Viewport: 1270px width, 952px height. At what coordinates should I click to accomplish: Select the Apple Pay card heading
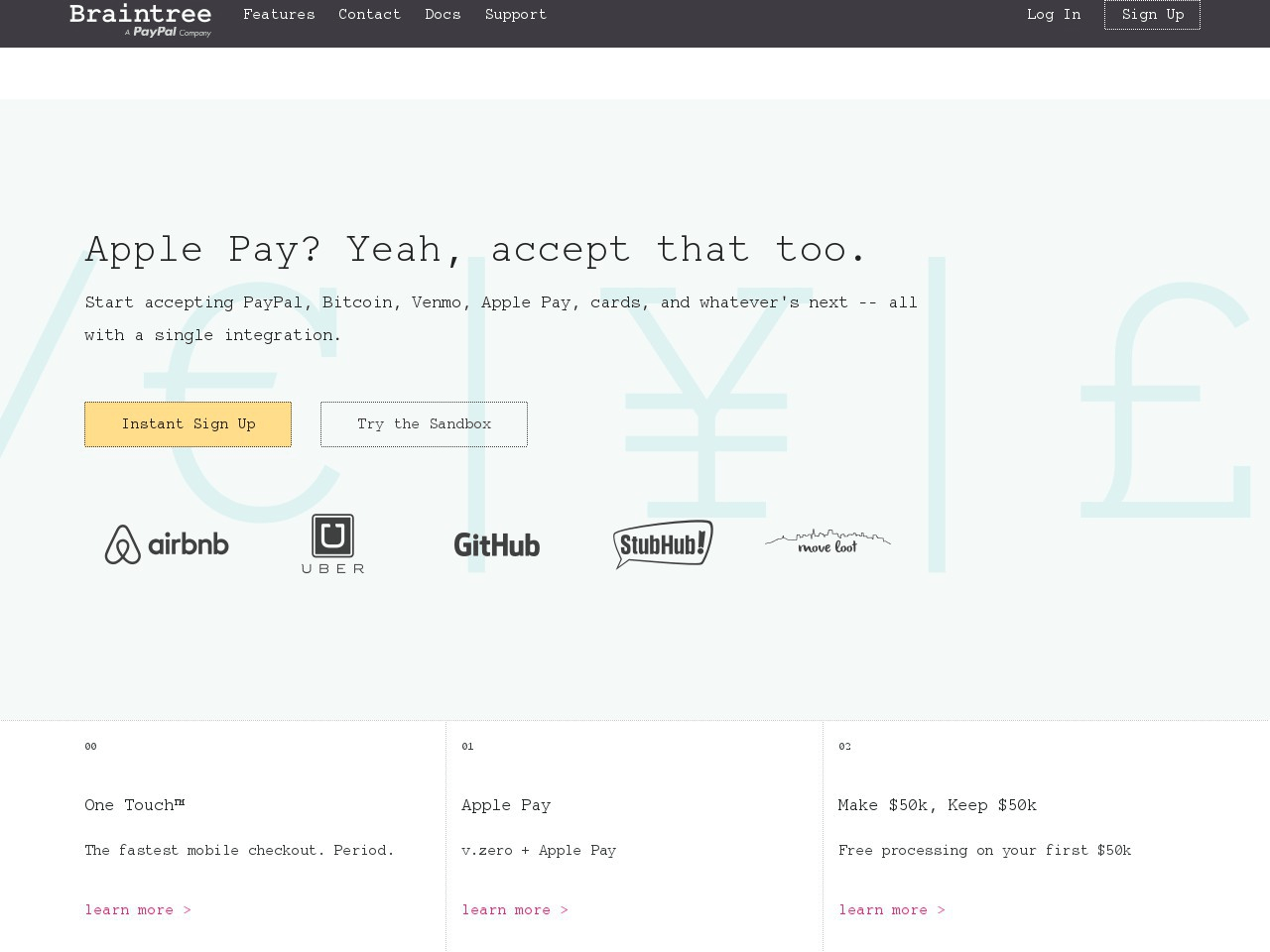(506, 805)
